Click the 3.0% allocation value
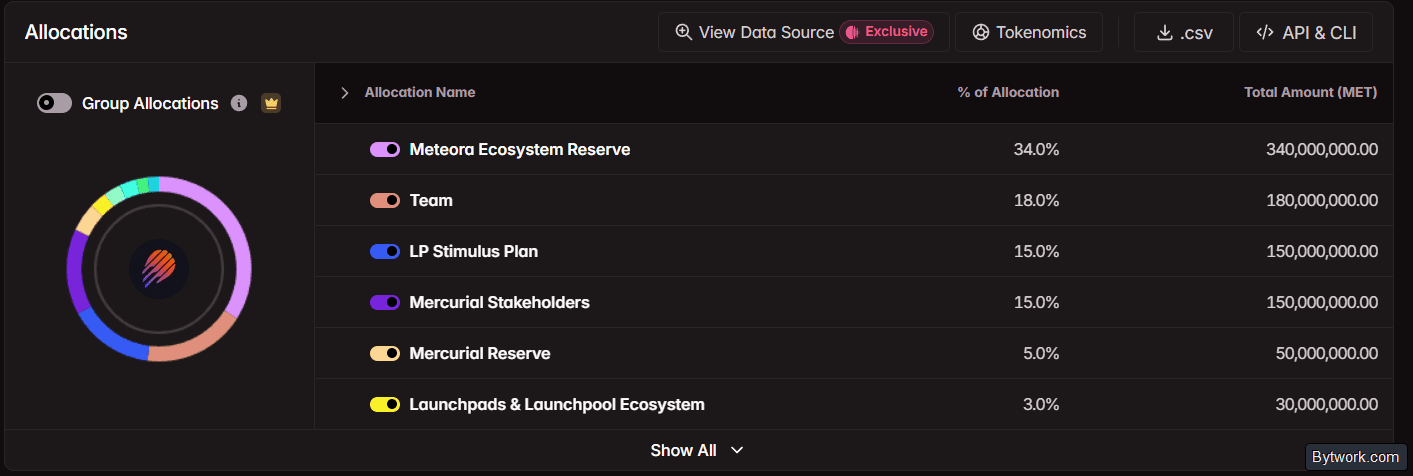Screen dimensions: 1413x476 (x=1041, y=404)
